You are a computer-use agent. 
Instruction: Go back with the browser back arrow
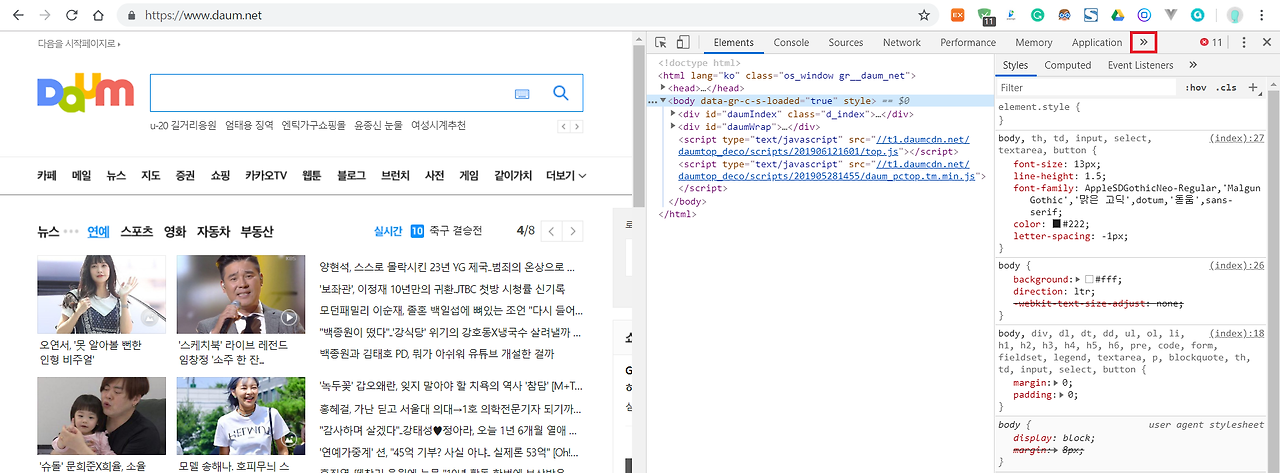coord(16,15)
